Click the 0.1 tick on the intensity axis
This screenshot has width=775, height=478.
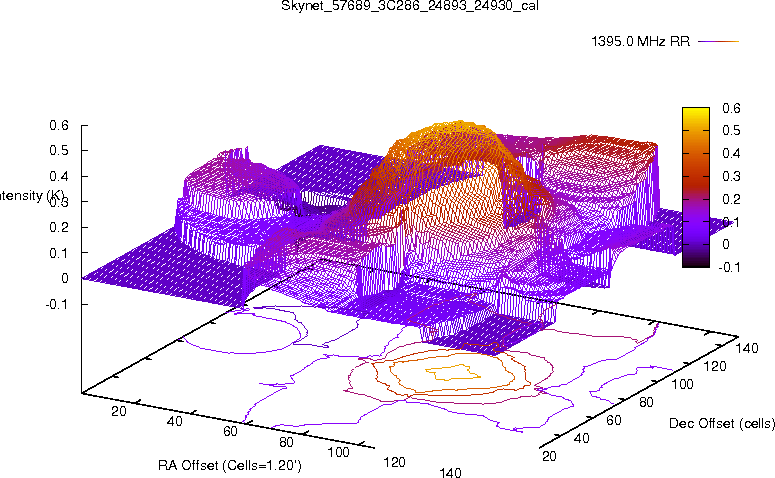point(59,253)
